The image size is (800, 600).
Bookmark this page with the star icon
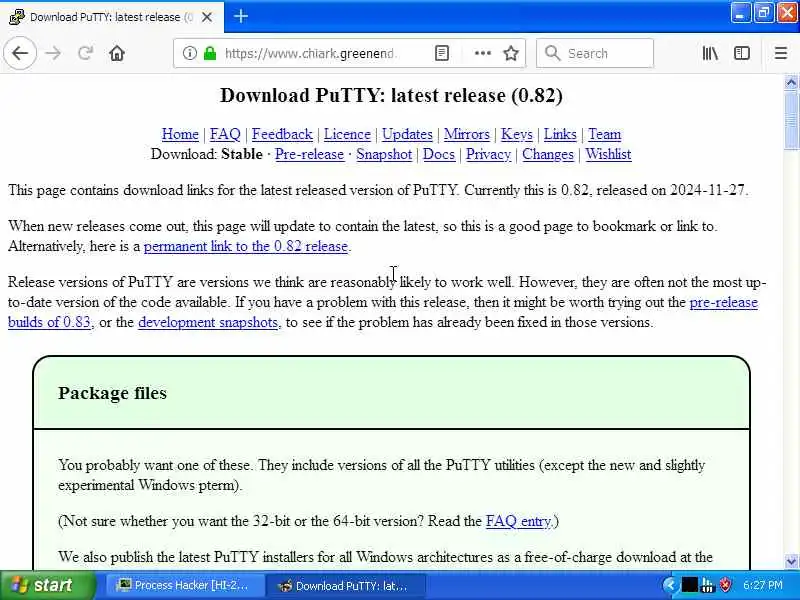coord(511,53)
